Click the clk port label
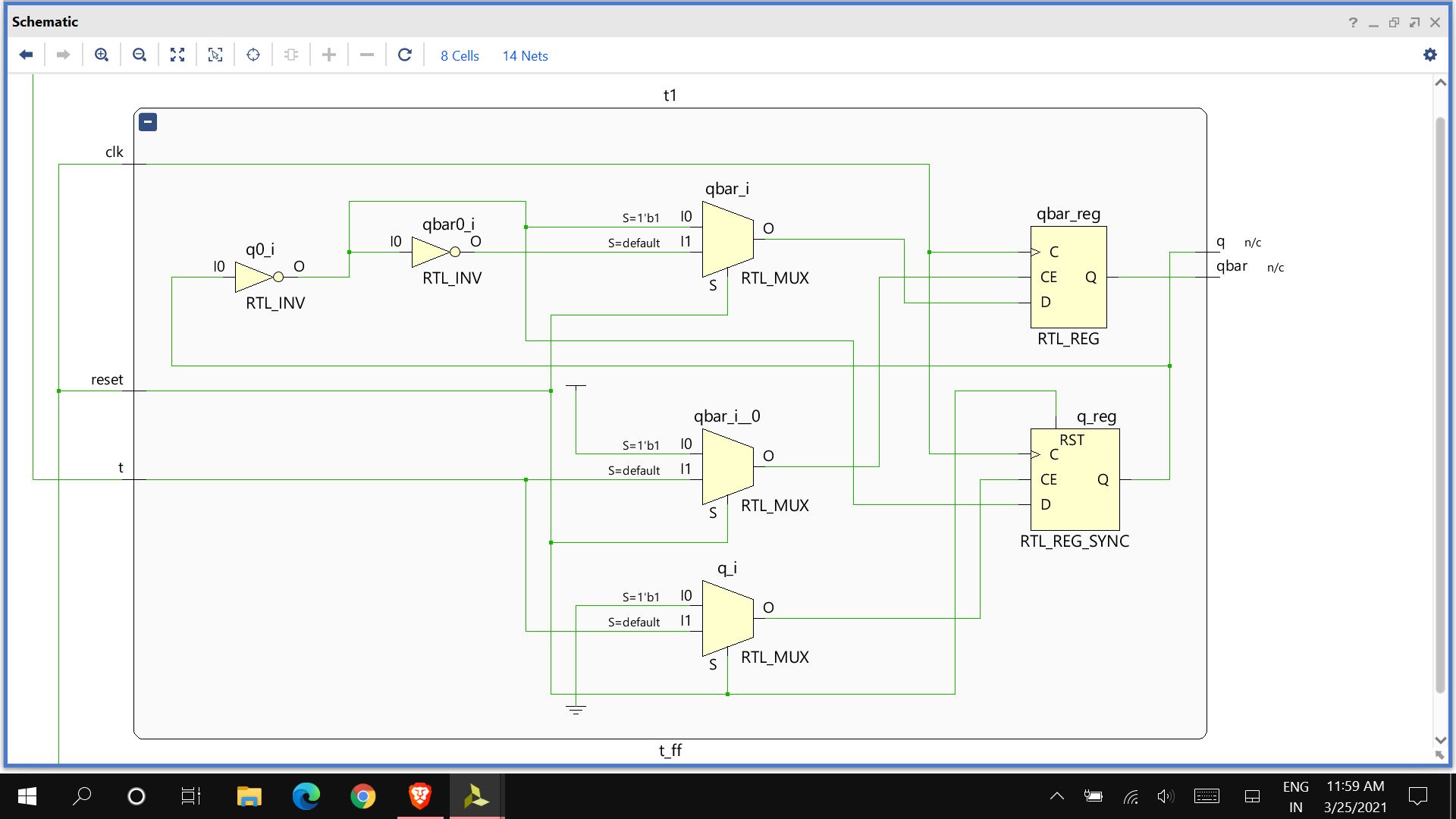Viewport: 1456px width, 819px height. pyautogui.click(x=114, y=152)
